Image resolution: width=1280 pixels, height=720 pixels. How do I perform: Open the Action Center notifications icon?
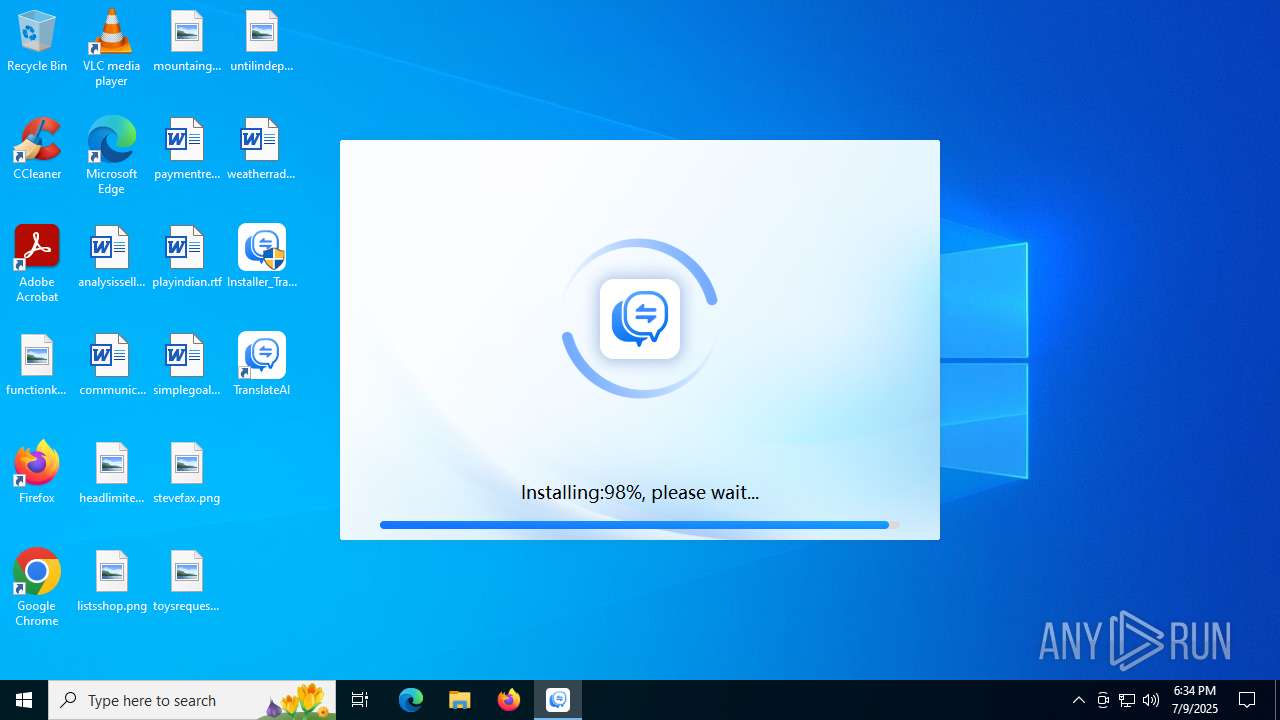1248,700
